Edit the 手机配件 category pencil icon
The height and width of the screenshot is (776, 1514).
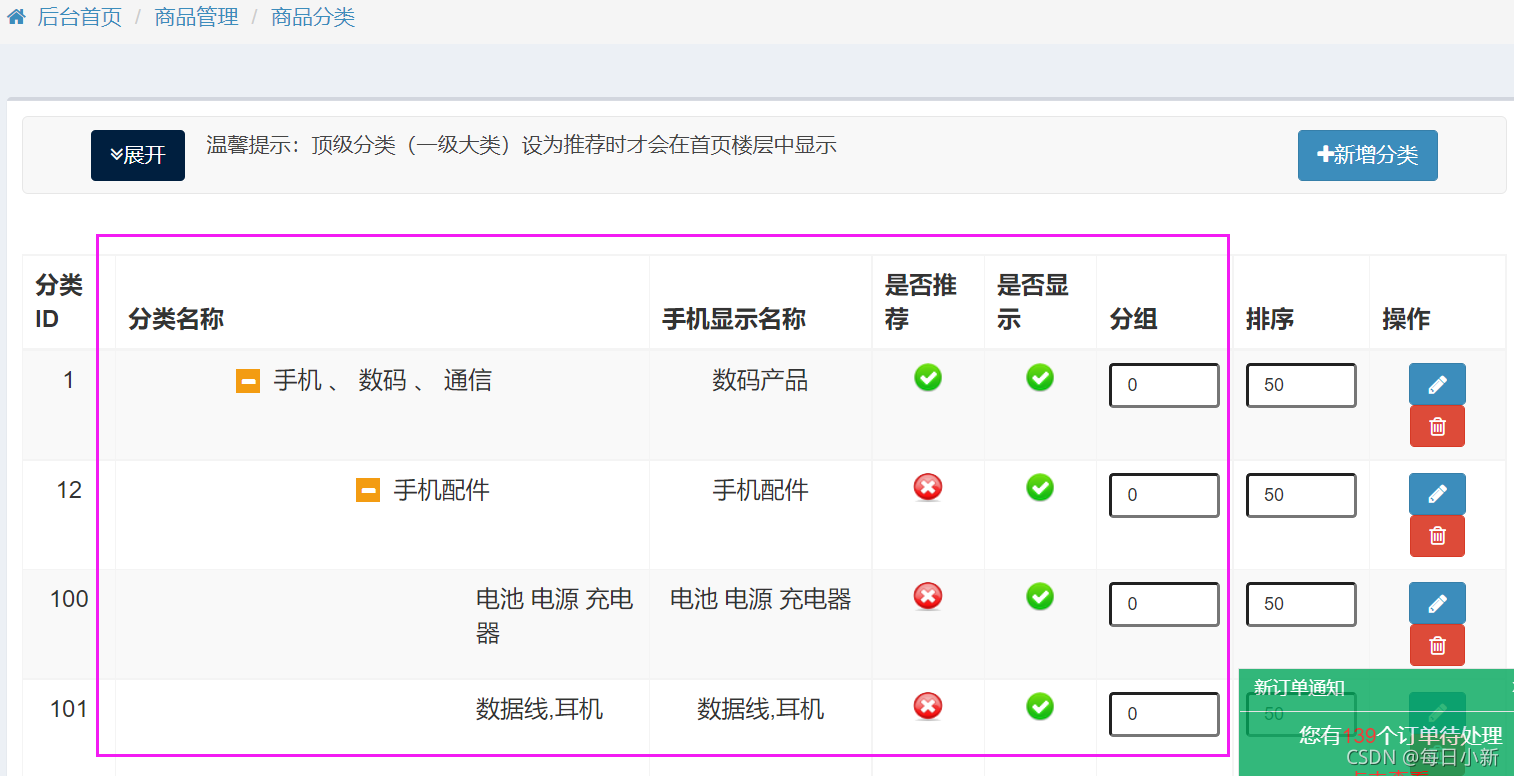(1437, 494)
